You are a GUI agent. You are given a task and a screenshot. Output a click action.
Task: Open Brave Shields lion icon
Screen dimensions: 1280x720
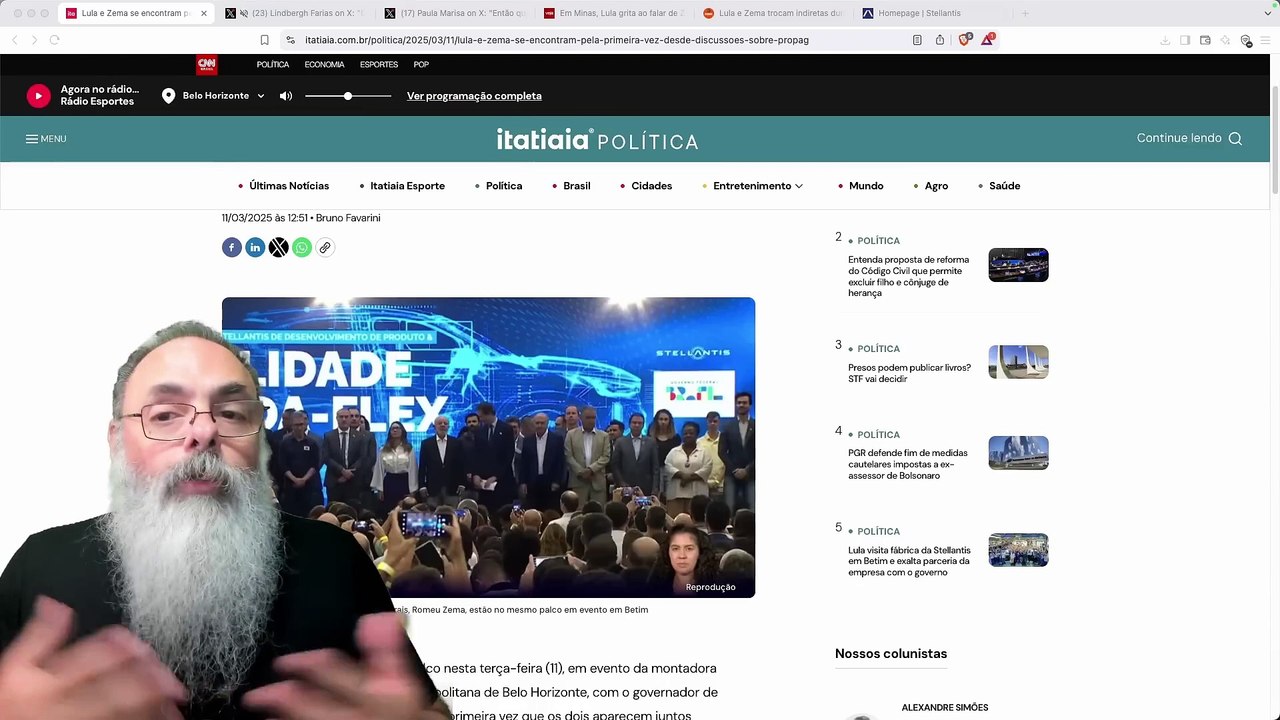click(x=964, y=40)
